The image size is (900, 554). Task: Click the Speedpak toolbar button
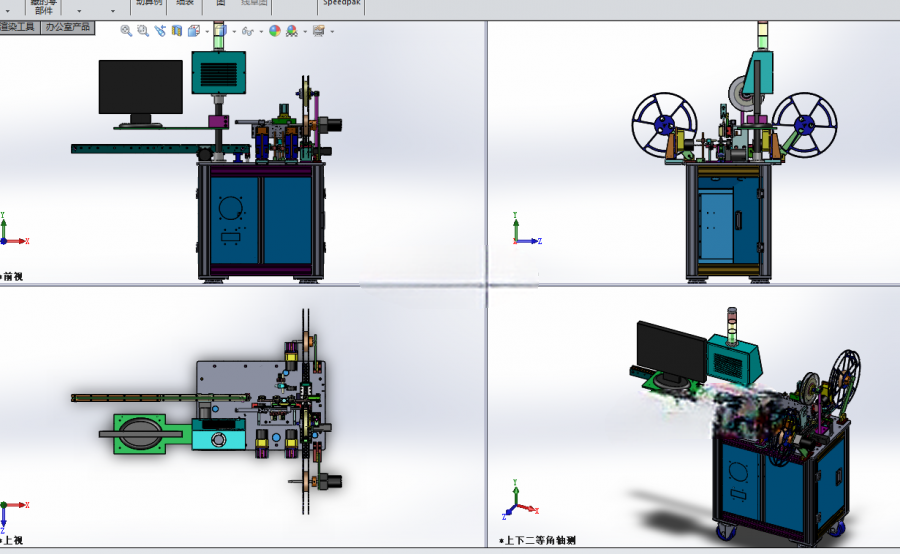tap(341, 5)
